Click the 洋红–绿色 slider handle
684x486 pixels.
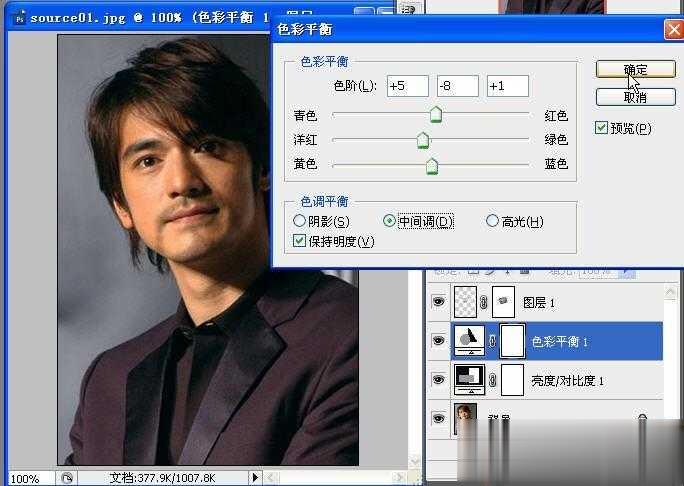pyautogui.click(x=423, y=140)
